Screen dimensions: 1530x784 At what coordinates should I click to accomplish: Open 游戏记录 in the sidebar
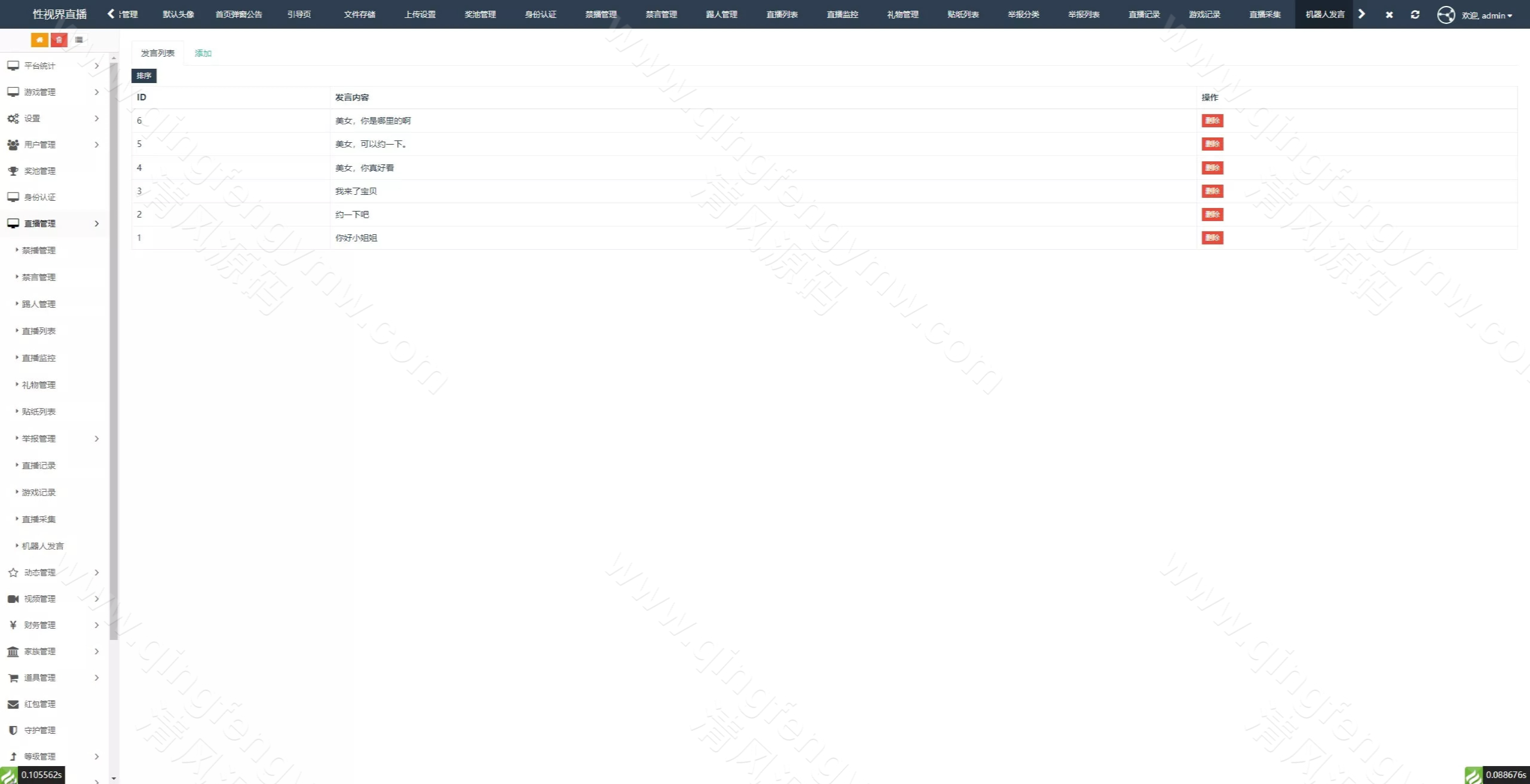(39, 492)
